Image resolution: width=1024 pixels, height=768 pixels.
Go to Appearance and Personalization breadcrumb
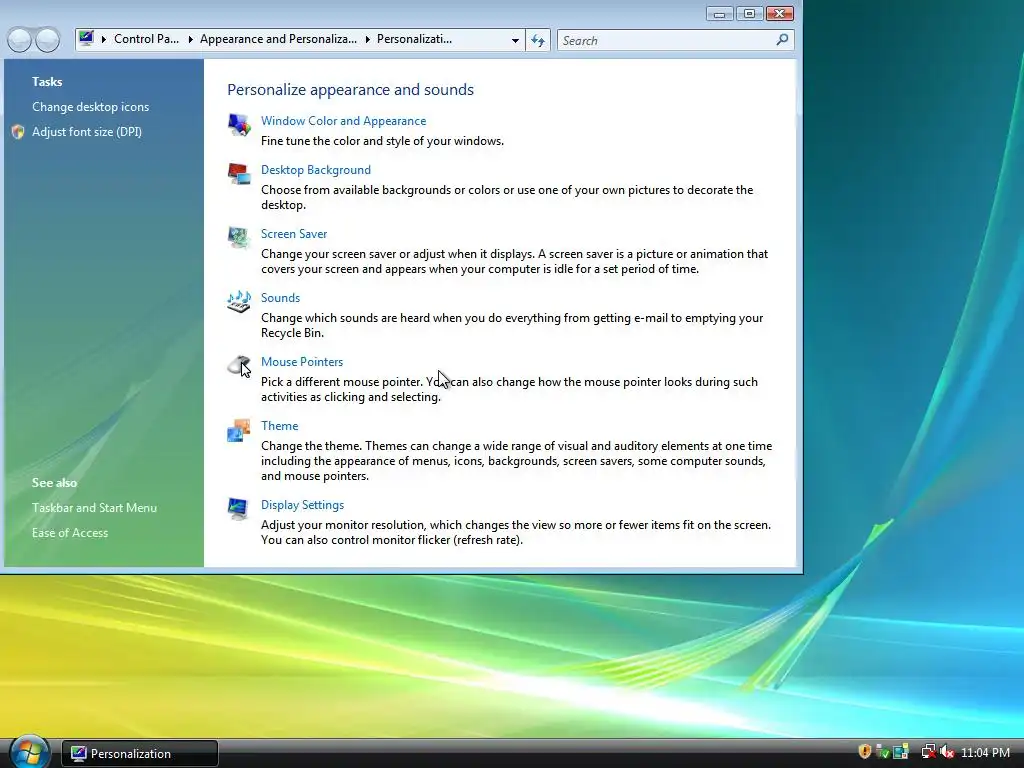tap(278, 39)
